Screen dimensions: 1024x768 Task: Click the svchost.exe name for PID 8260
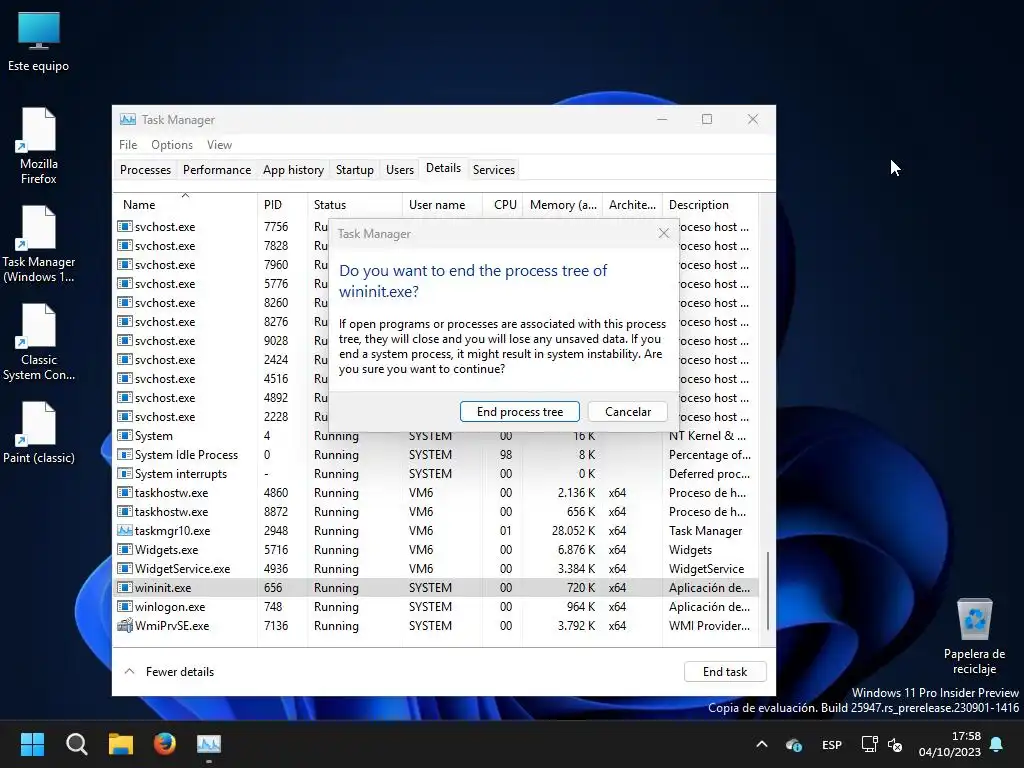click(x=165, y=302)
